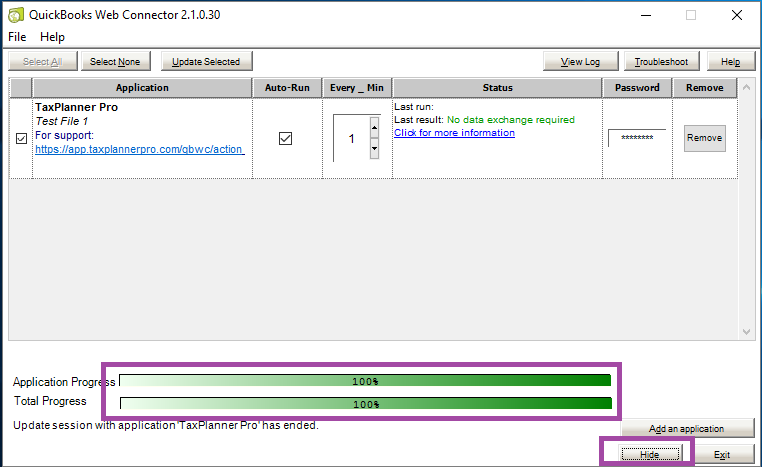762x467 pixels.
Task: Open the taxplannerpro.com support link
Action: click(139, 149)
